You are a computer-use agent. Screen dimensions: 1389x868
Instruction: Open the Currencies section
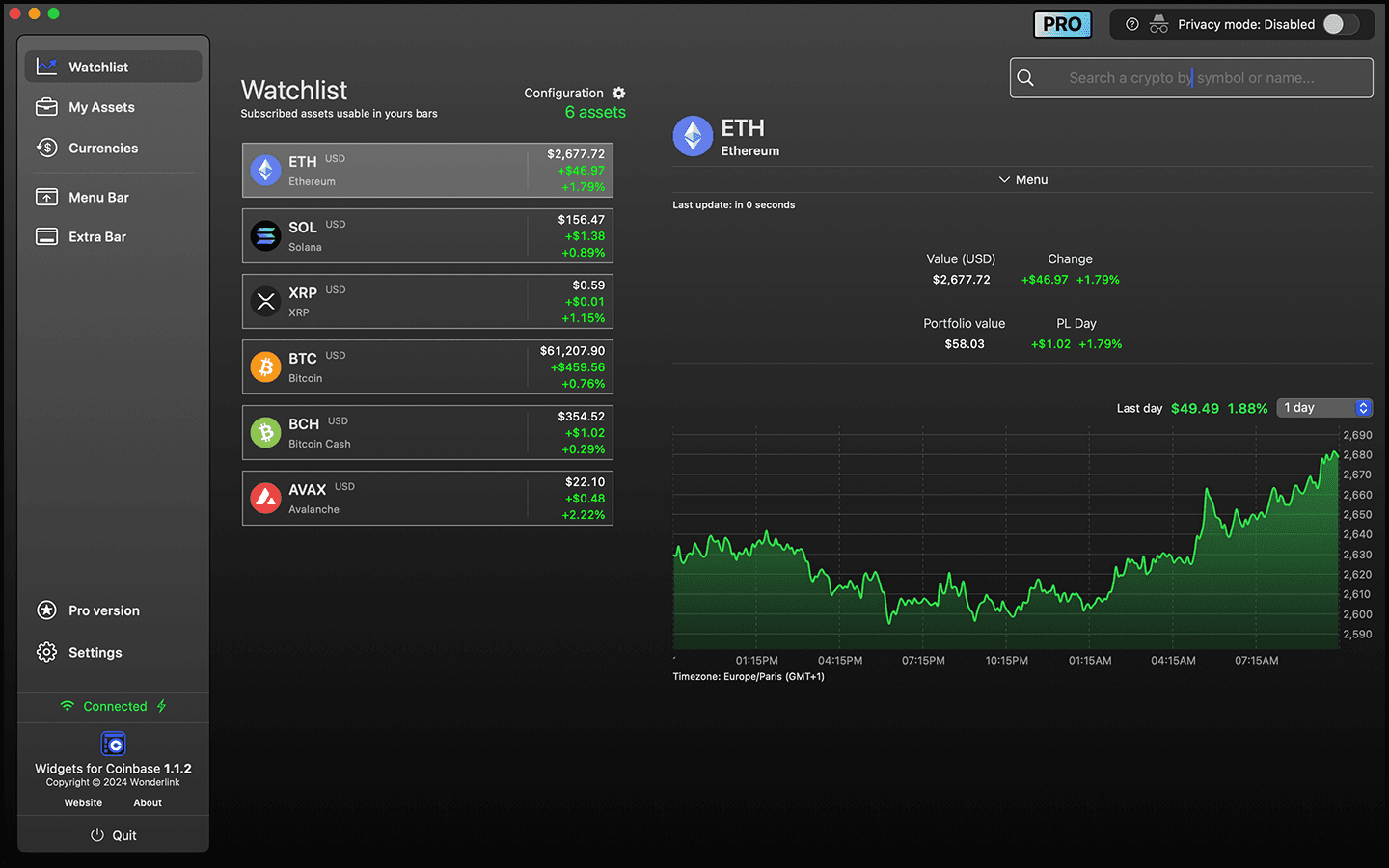tap(45, 147)
